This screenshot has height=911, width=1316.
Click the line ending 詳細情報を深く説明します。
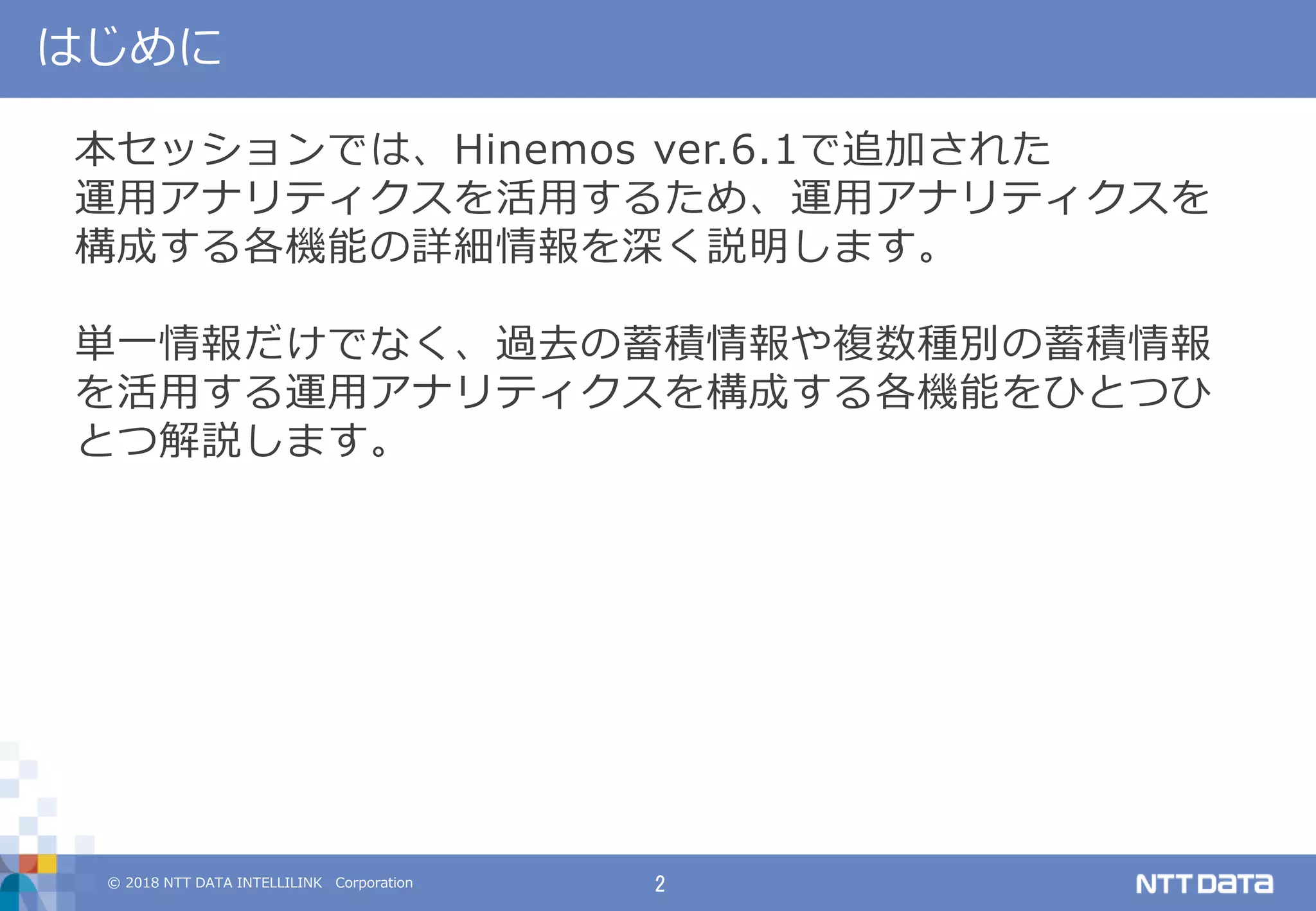[x=506, y=246]
